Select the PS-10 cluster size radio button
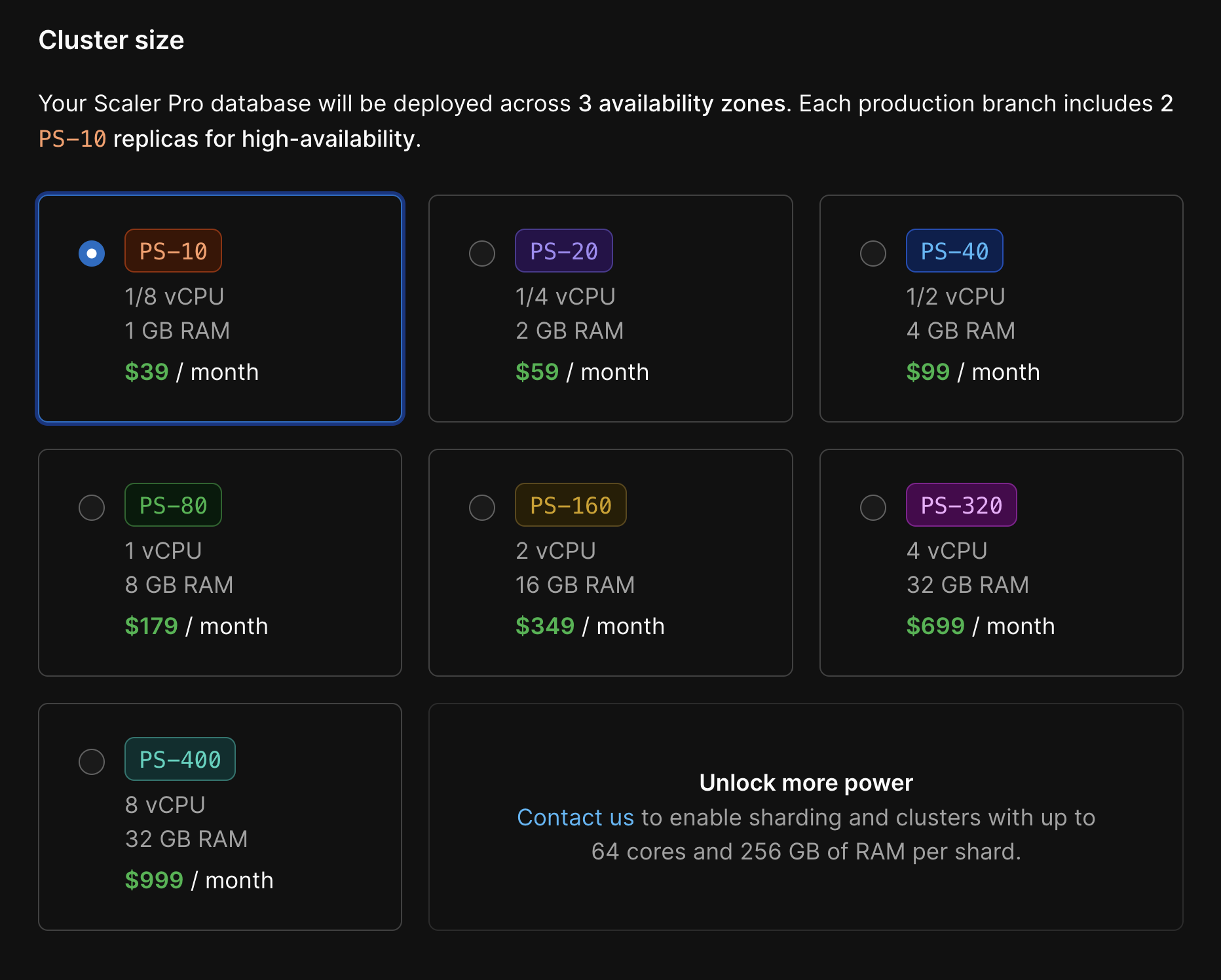The image size is (1221, 980). point(92,253)
